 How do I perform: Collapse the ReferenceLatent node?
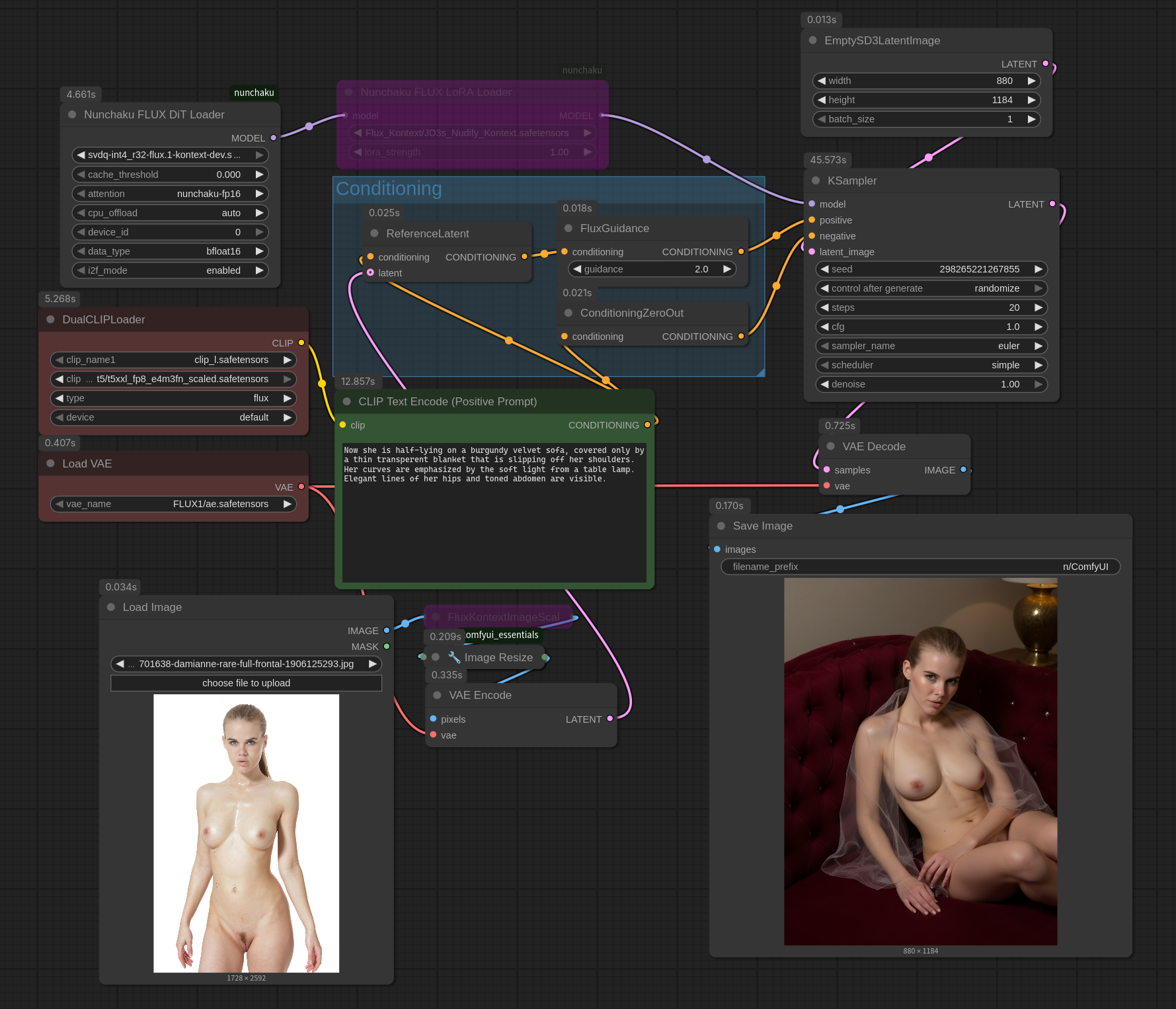pyautogui.click(x=374, y=233)
